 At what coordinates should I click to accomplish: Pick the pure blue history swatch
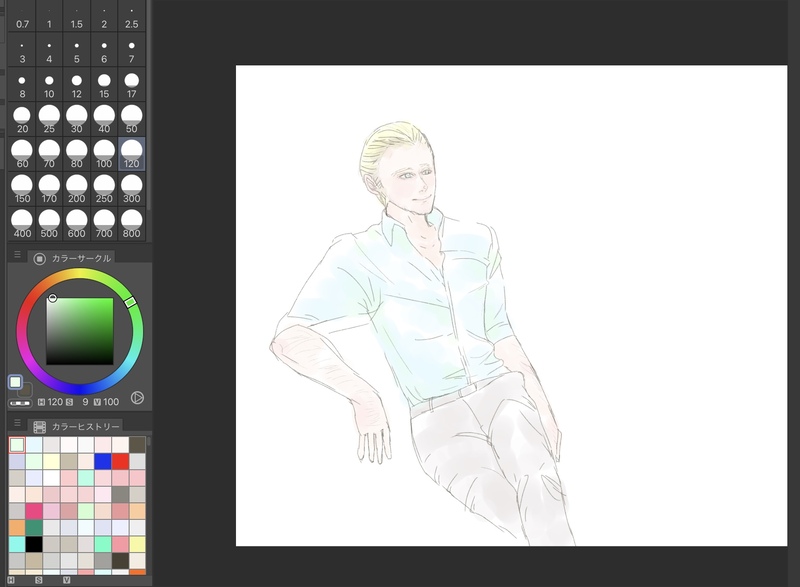pyautogui.click(x=103, y=462)
